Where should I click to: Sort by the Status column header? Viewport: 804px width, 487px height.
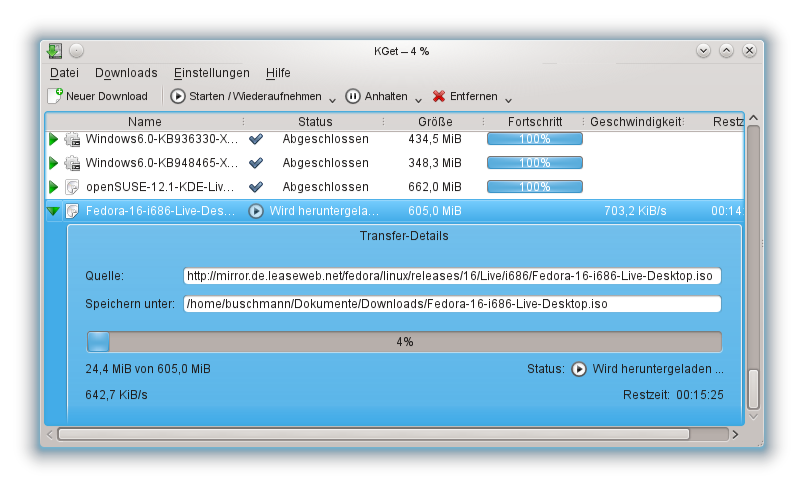[315, 121]
